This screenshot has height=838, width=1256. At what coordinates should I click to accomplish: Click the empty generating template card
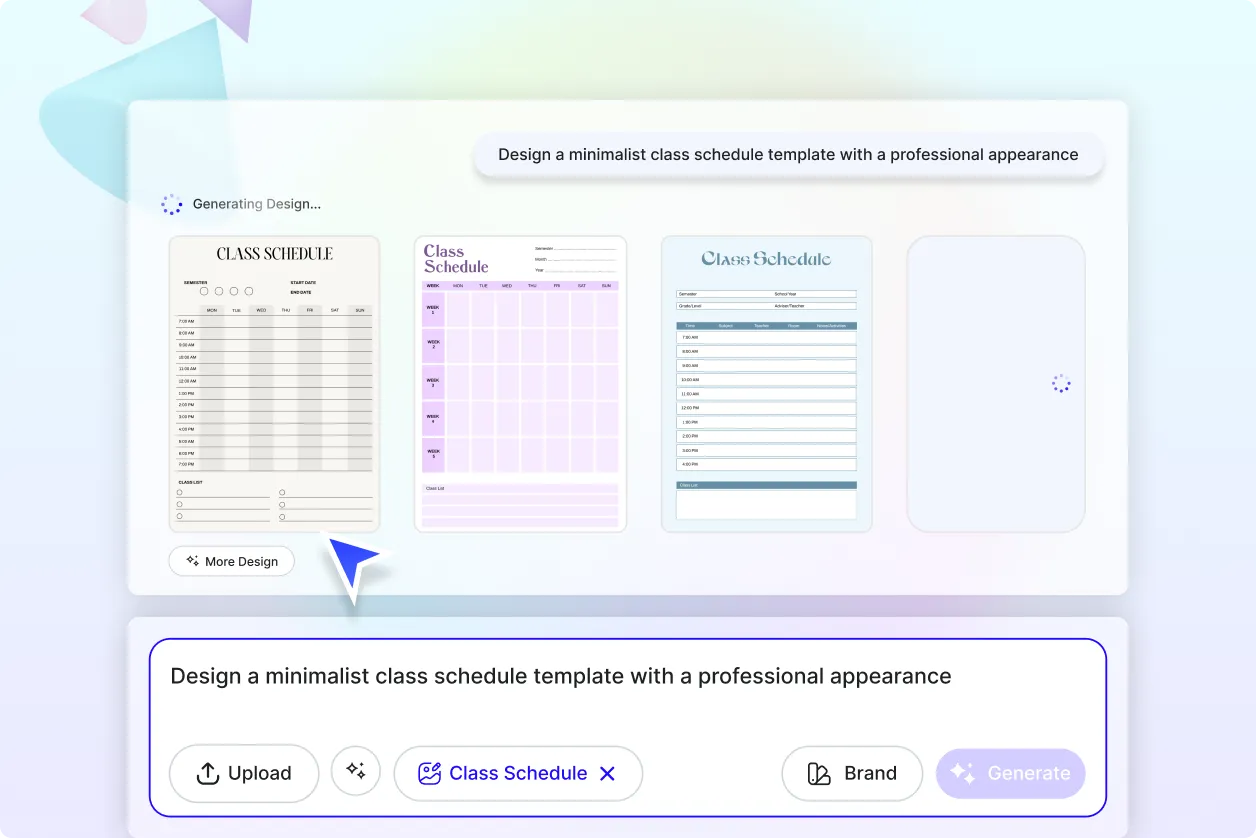(996, 383)
